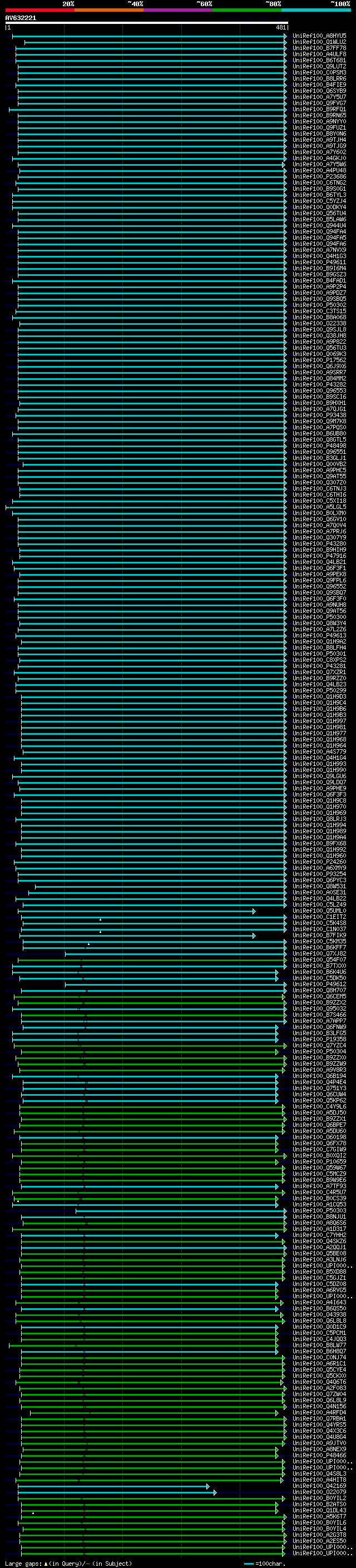Select the UniRef100_C1EIT2 label

[x=319, y=917]
